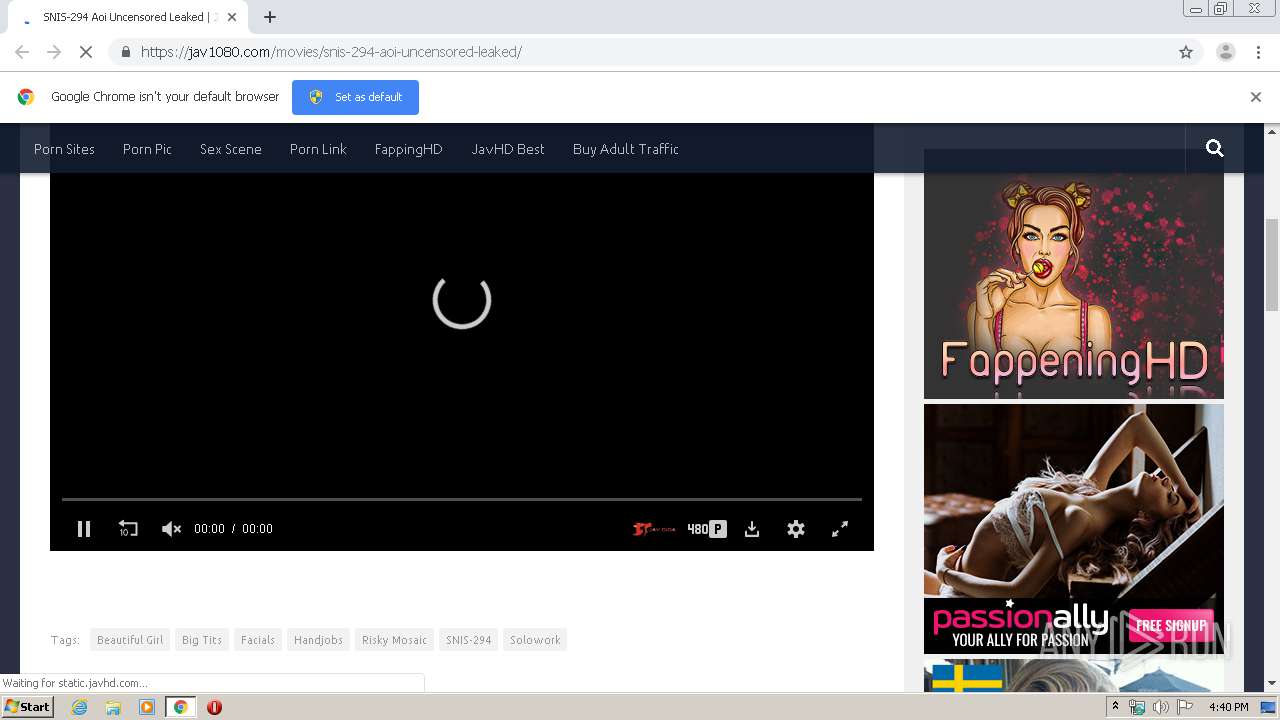The width and height of the screenshot is (1280, 720).
Task: Show hidden system tray icons
Action: [x=1115, y=707]
